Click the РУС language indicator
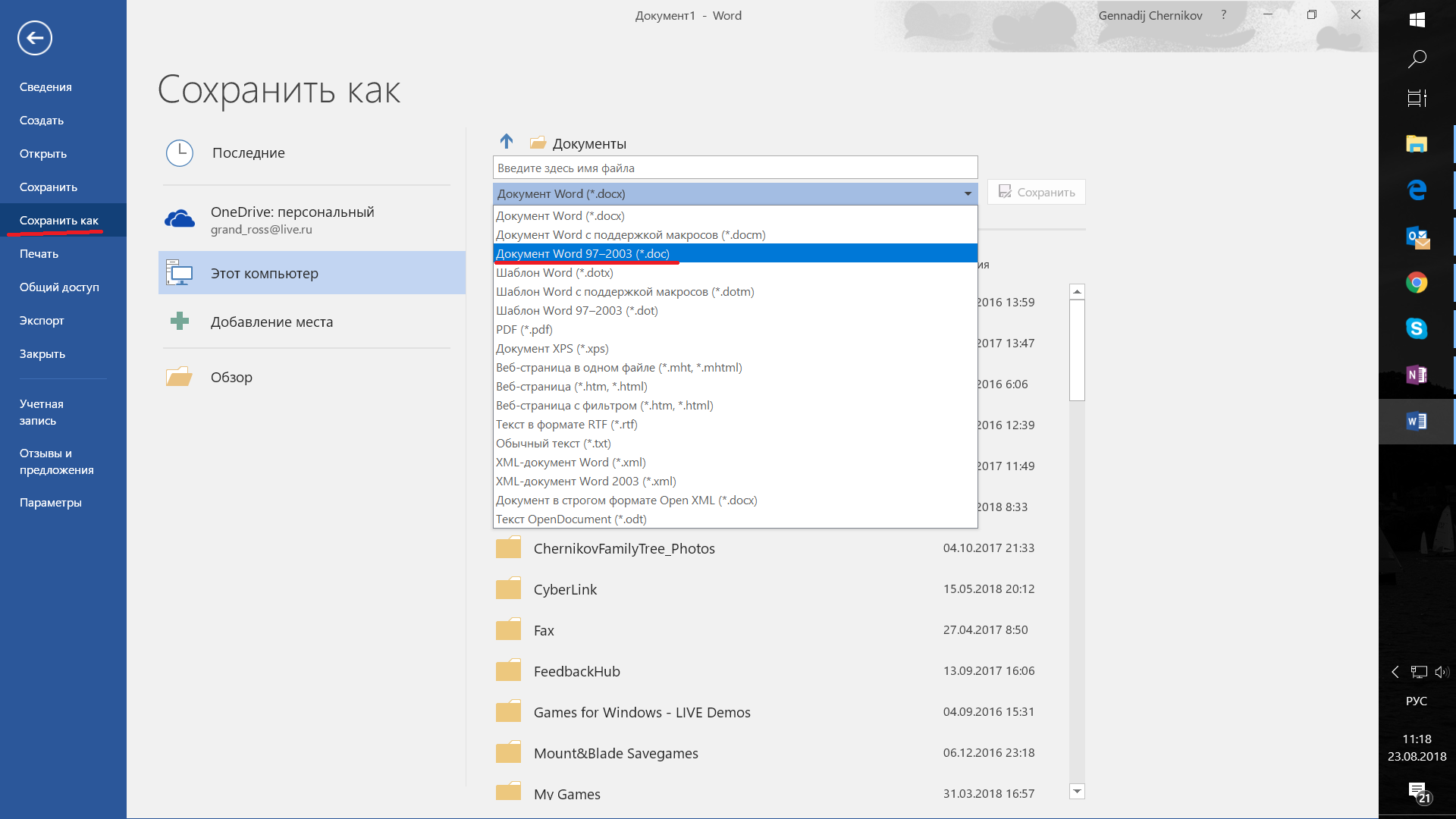 1417,701
